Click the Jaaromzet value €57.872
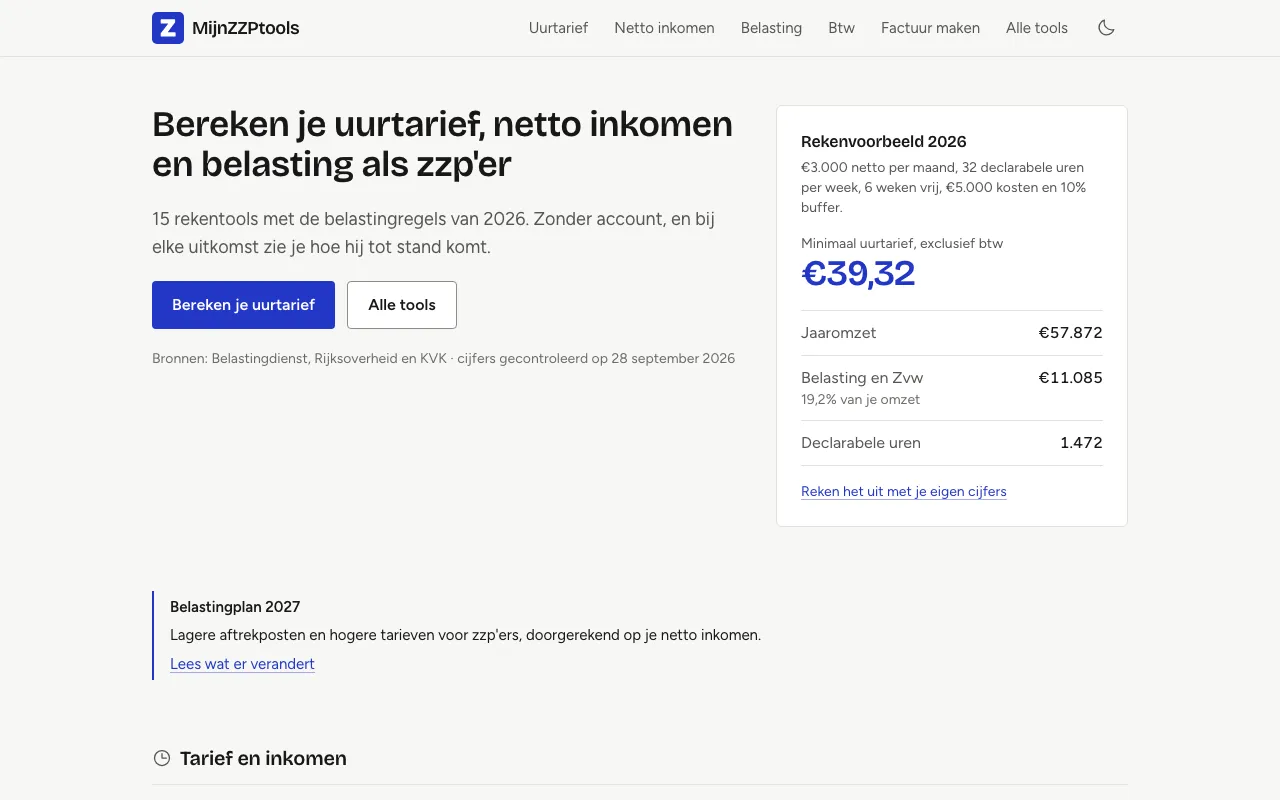Screen dimensions: 1280x800 click(x=1070, y=333)
